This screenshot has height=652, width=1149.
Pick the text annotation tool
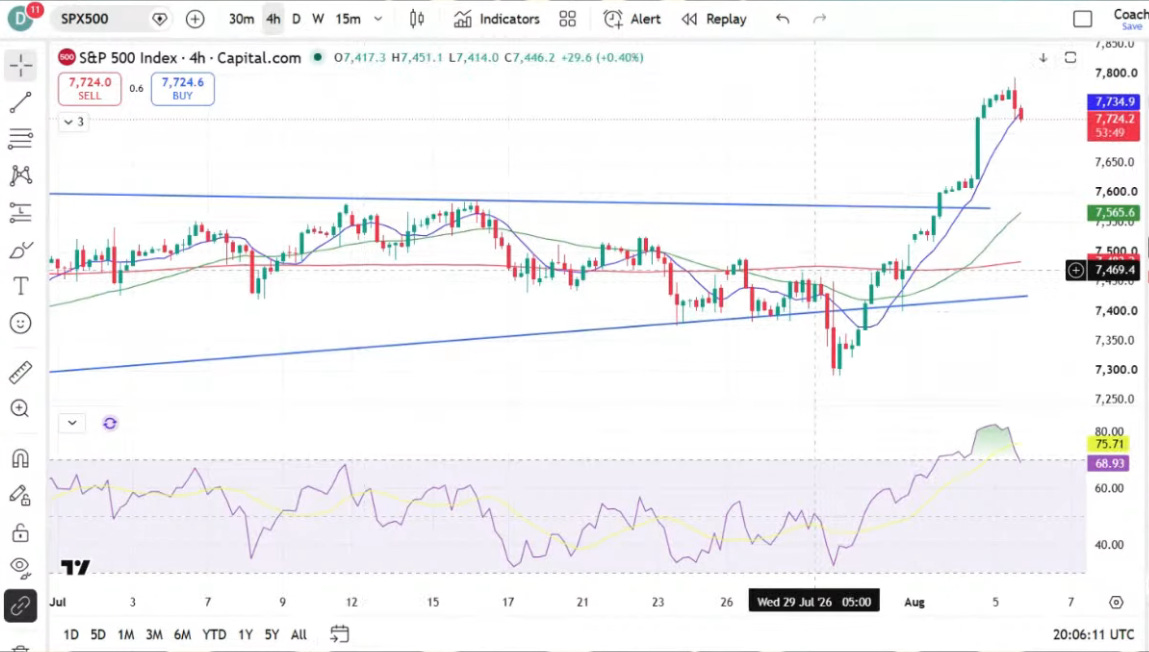coord(21,286)
